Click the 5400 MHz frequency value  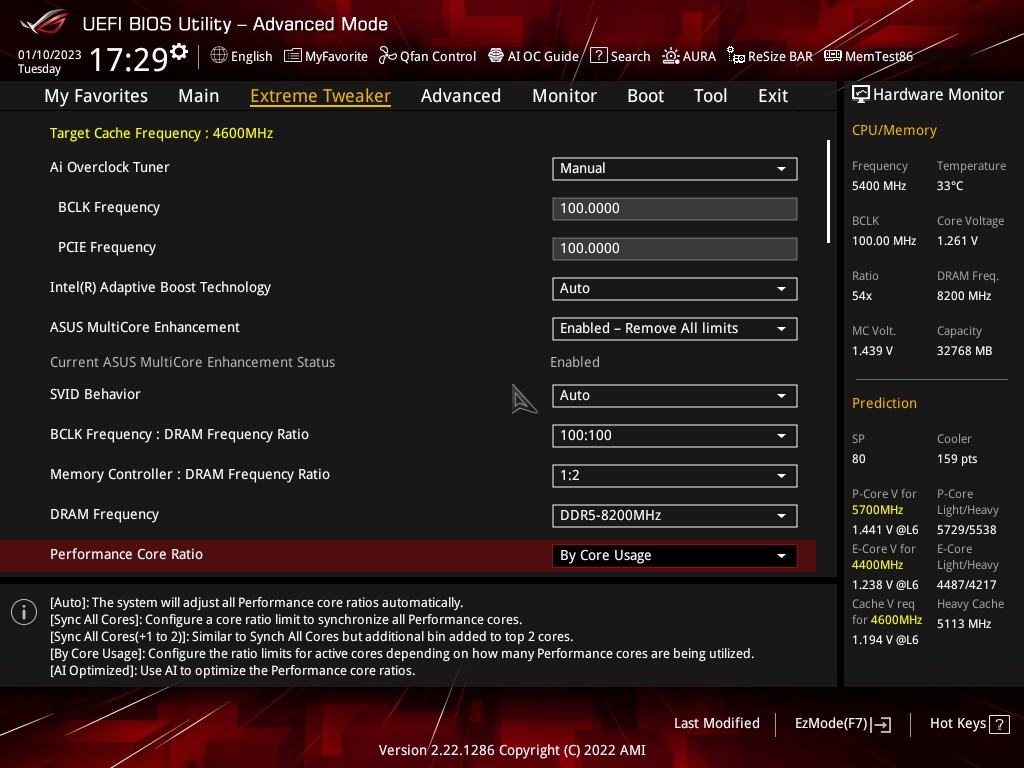(879, 186)
